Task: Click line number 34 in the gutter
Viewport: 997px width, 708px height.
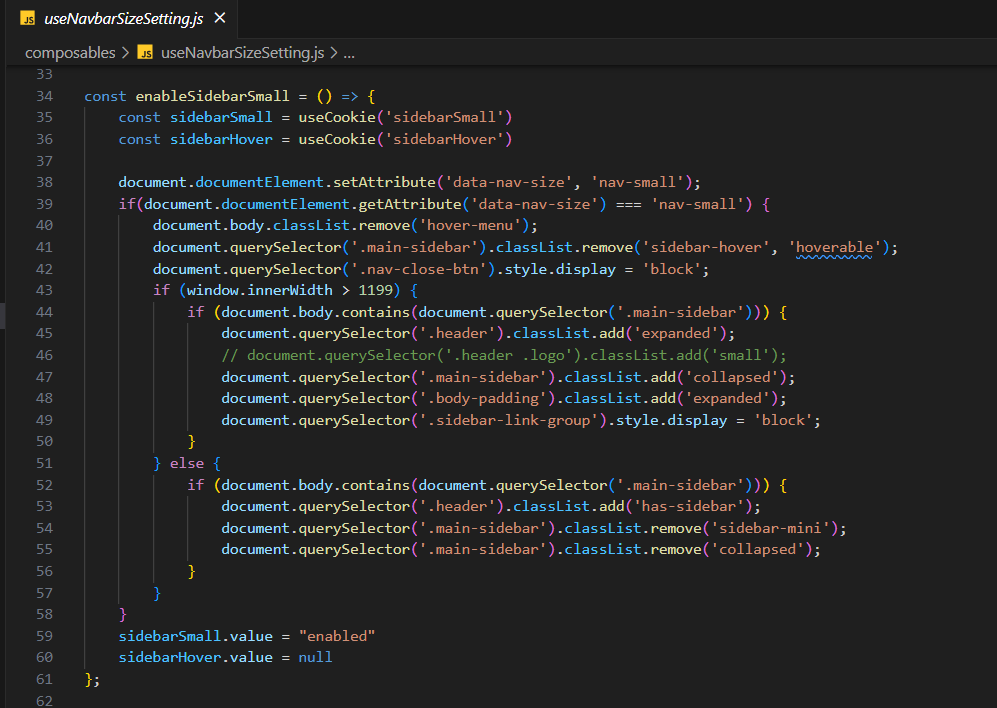Action: [x=43, y=96]
